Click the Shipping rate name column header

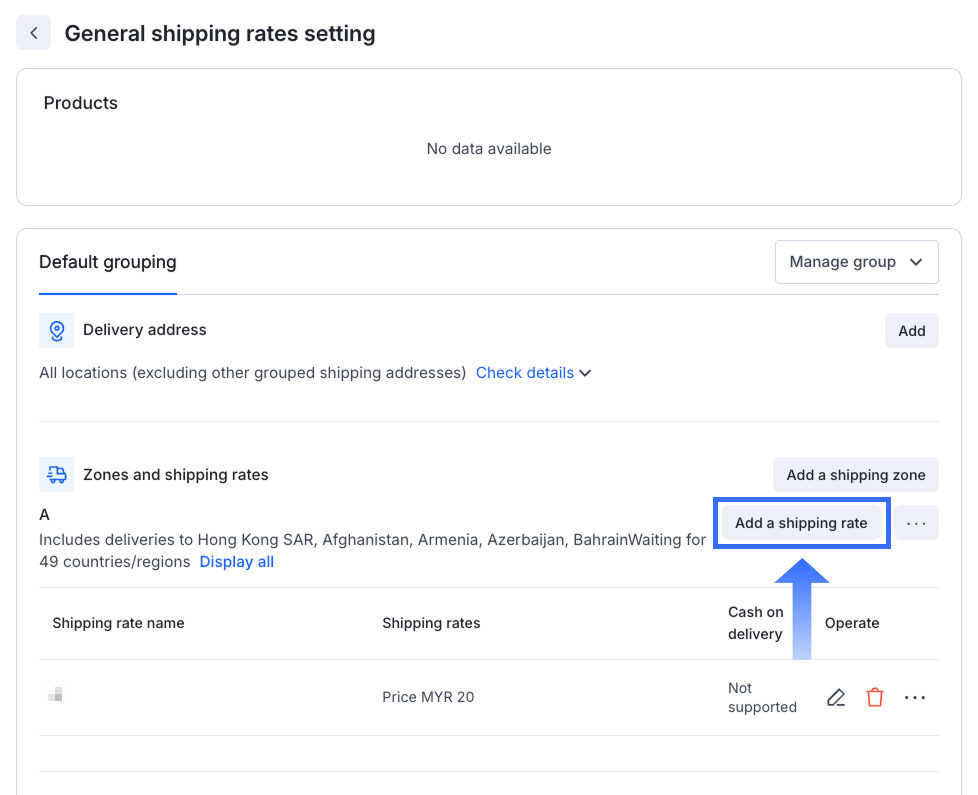tap(118, 623)
